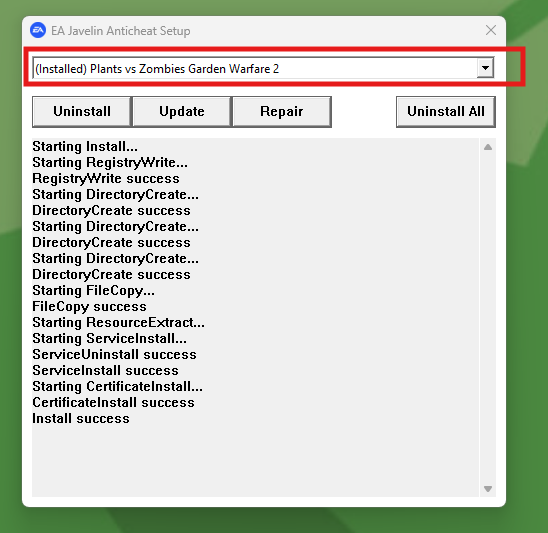Click the log scrollbar down arrow

click(488, 489)
